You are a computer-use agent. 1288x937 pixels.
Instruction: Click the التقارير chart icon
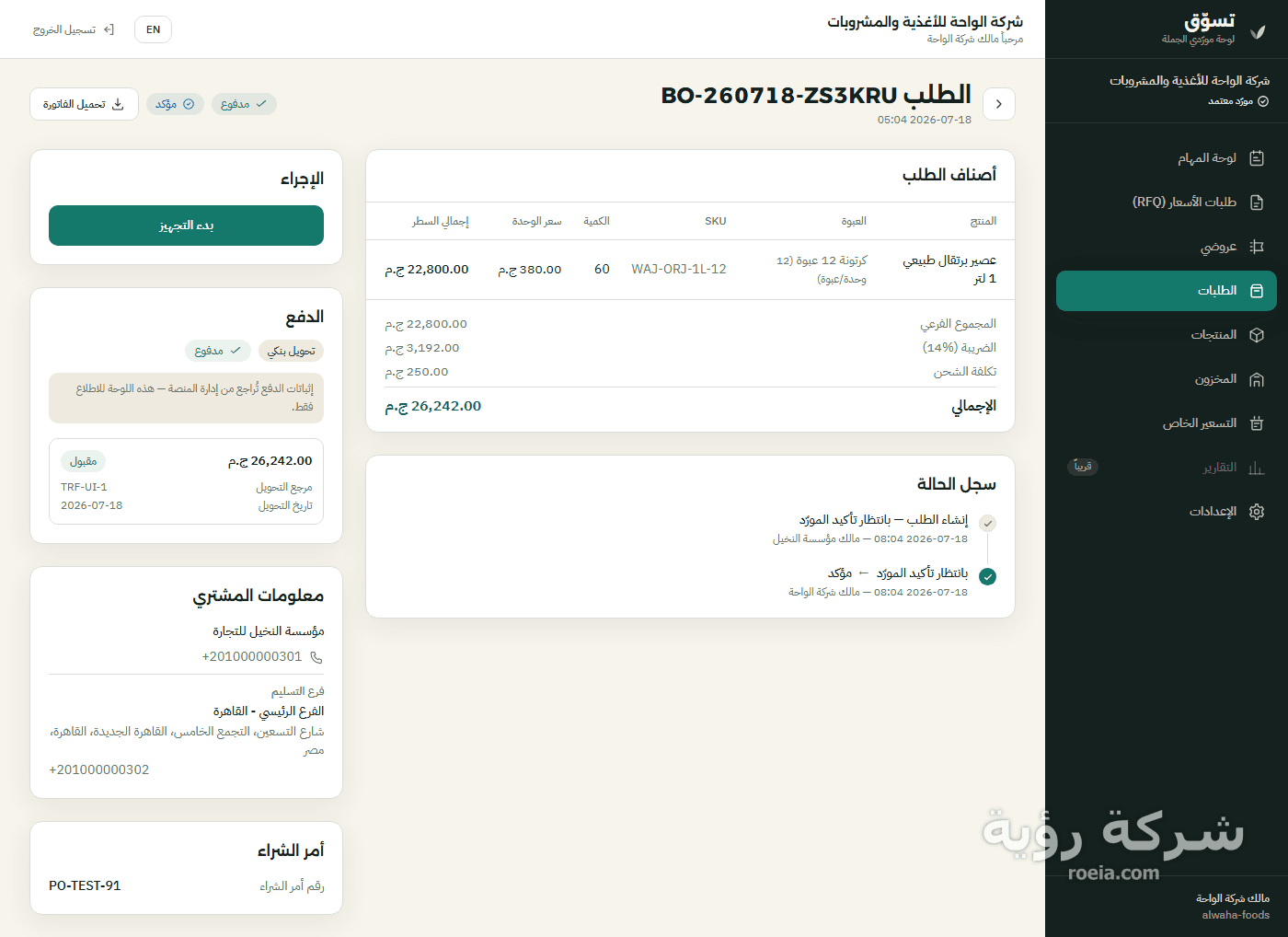1257,468
